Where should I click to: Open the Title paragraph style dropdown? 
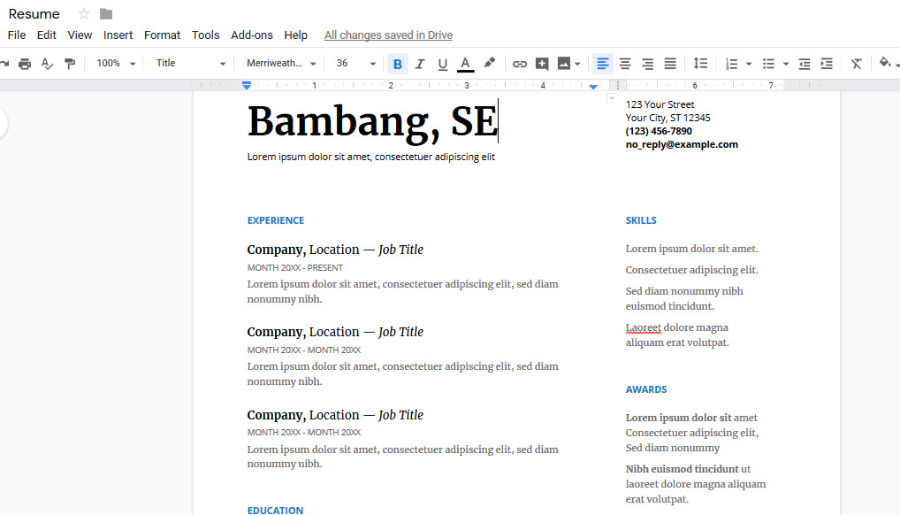[x=190, y=63]
